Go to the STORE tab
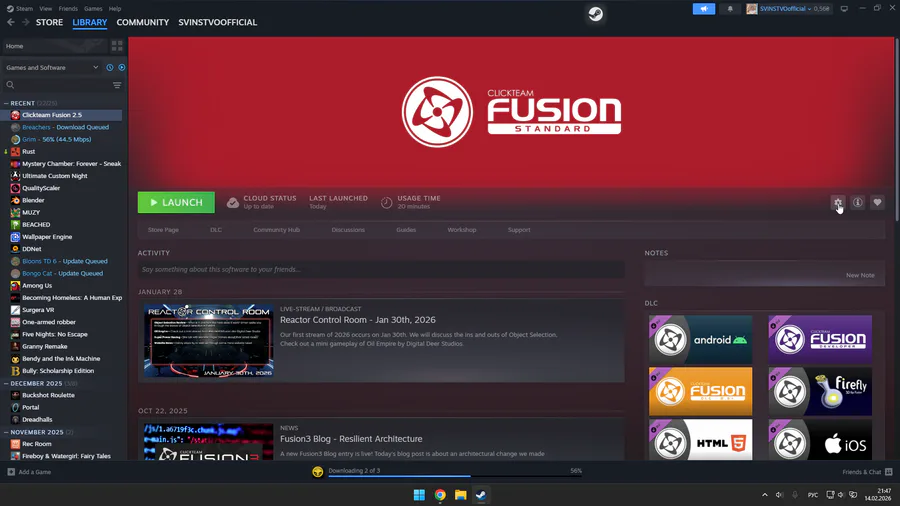This screenshot has height=506, width=900. point(49,22)
